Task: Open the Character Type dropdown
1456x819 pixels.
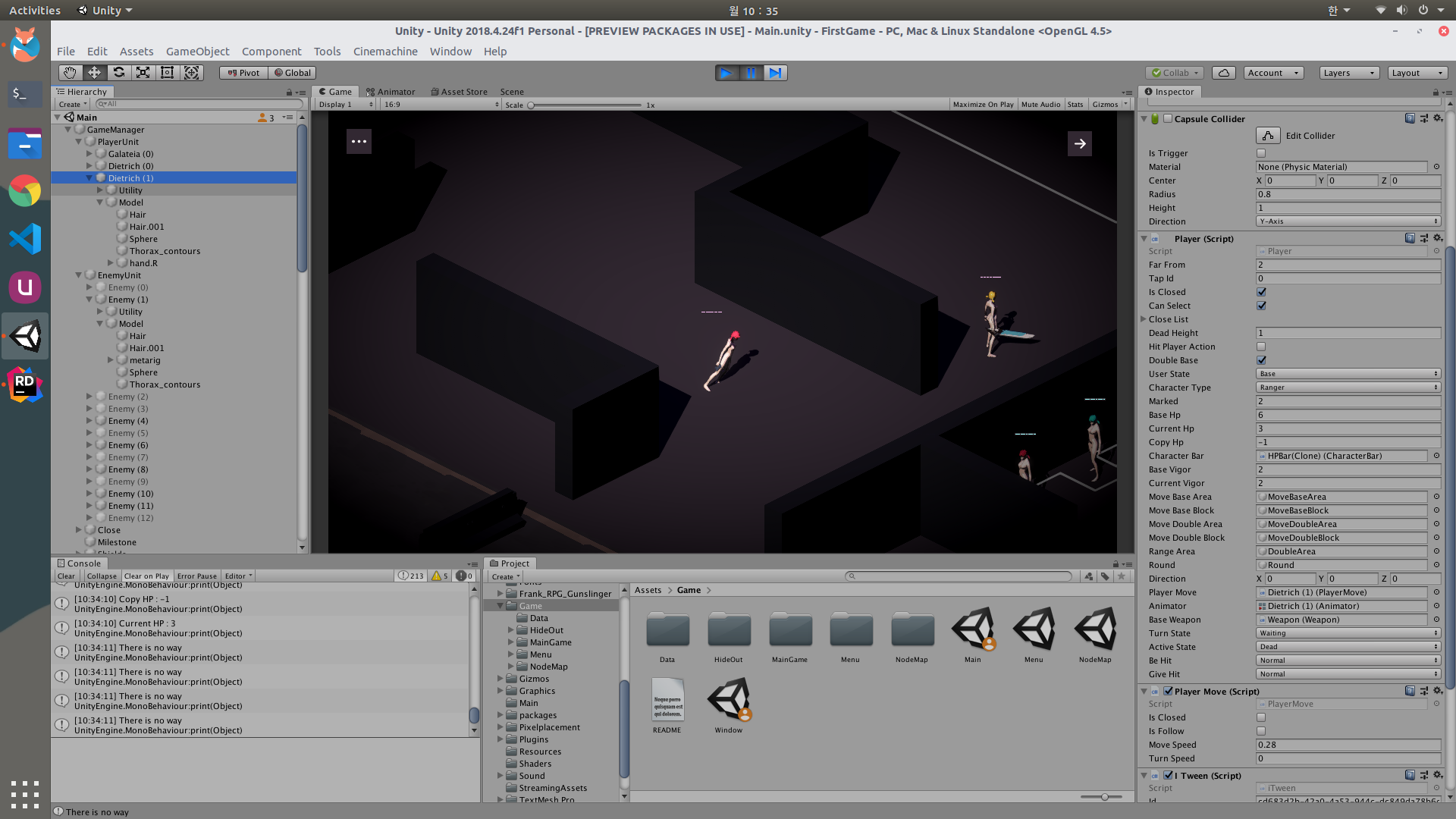Action: pyautogui.click(x=1348, y=388)
